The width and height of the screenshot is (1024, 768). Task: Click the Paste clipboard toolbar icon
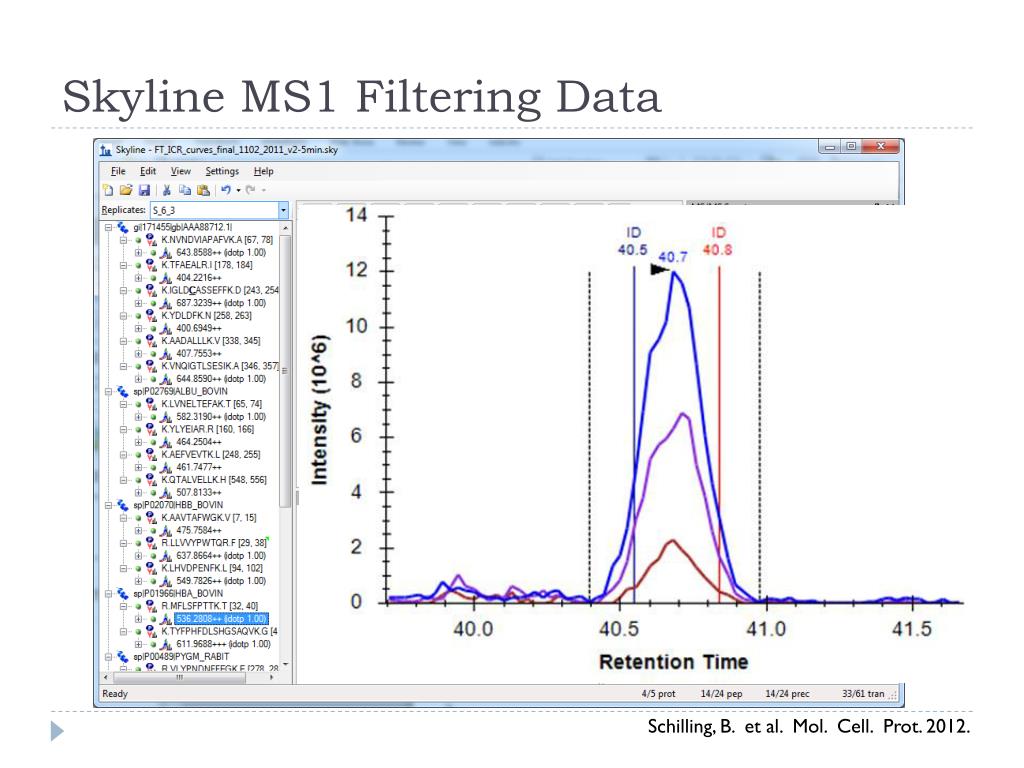tap(203, 190)
